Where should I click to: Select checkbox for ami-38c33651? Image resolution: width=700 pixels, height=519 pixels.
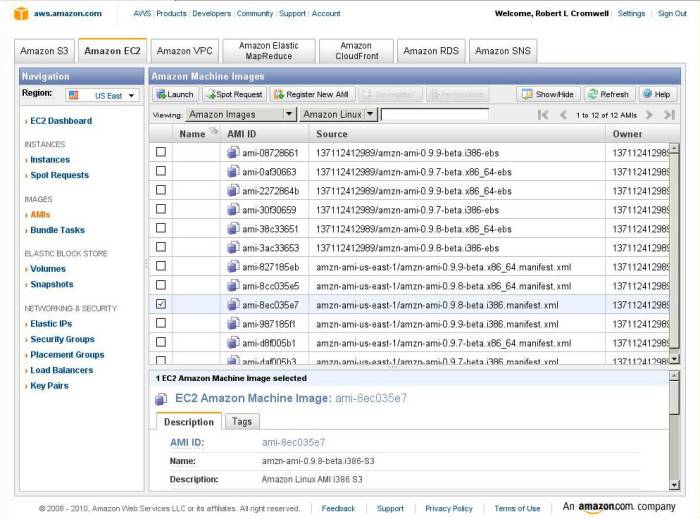coord(161,228)
